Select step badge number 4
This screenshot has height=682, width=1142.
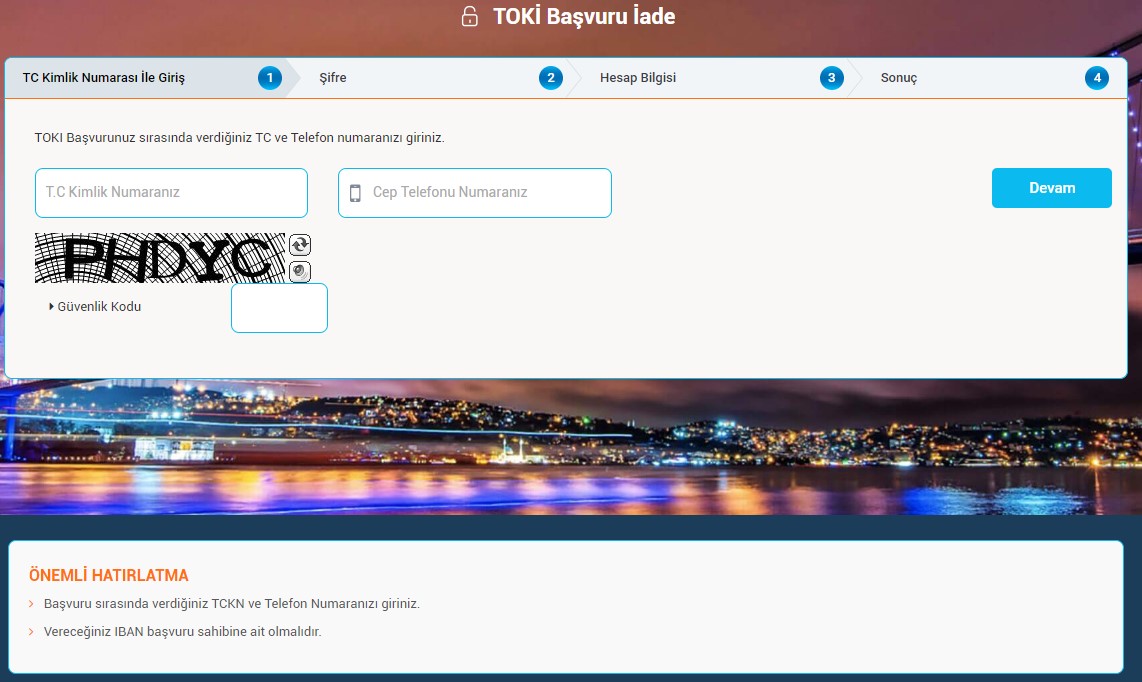tap(1097, 78)
